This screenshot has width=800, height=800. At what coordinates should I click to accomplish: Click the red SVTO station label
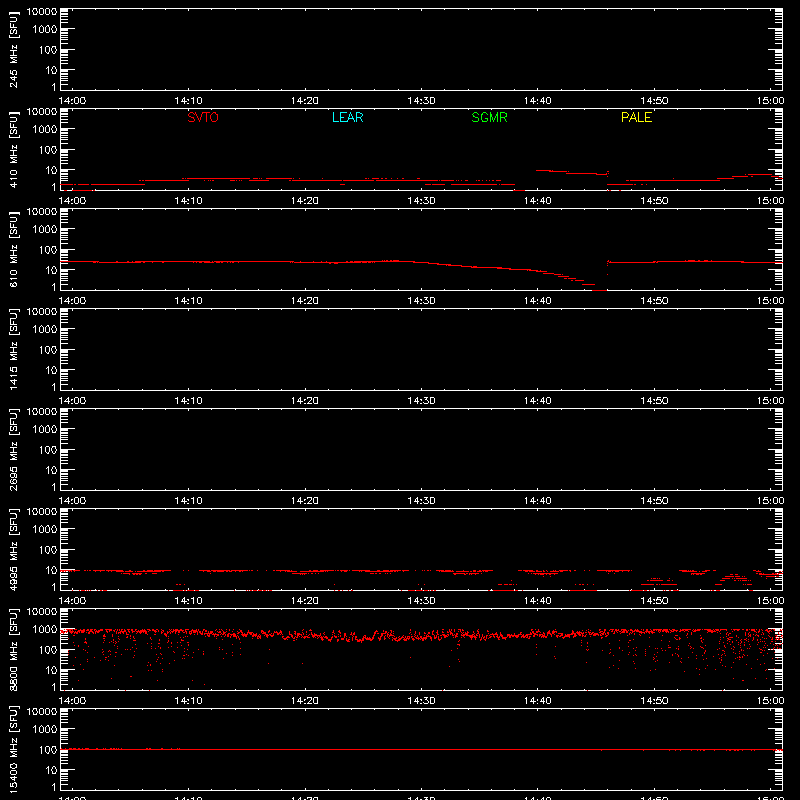(203, 117)
